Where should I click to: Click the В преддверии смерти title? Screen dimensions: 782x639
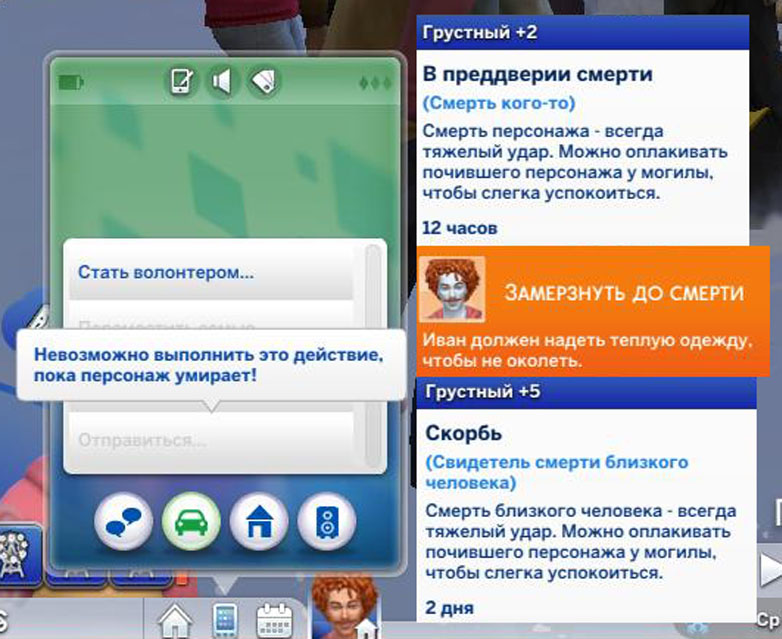tap(538, 74)
